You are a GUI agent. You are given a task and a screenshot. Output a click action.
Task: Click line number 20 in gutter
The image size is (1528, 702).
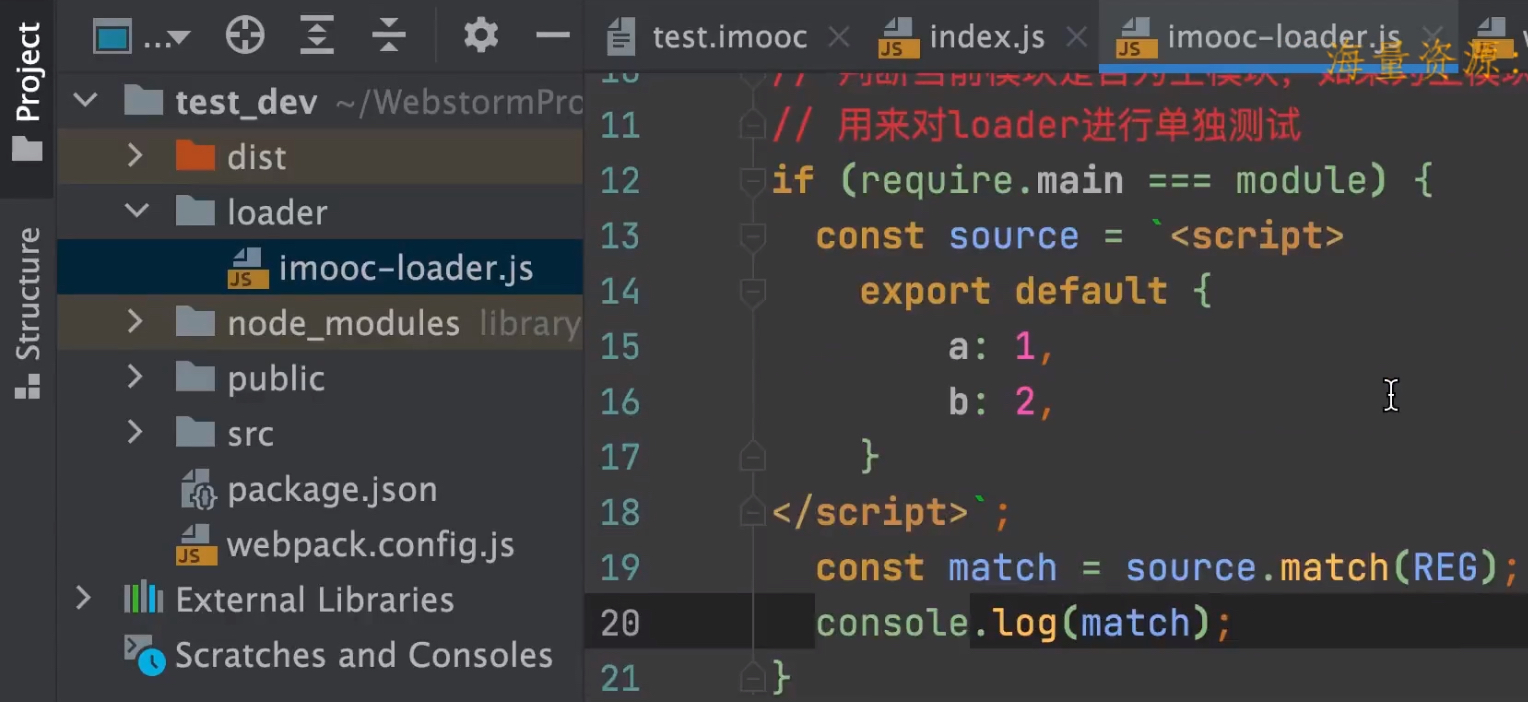pos(620,623)
